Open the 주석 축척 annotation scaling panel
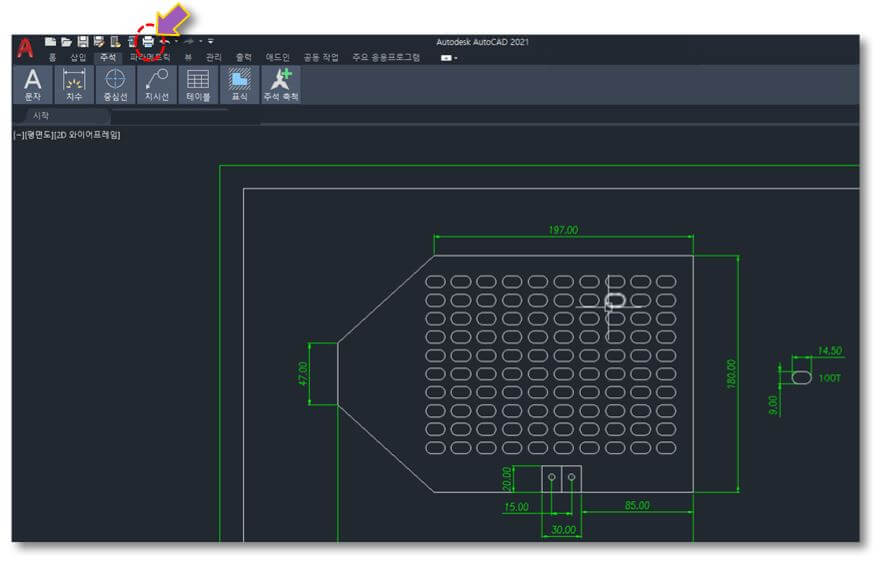880x574 pixels. pos(281,85)
